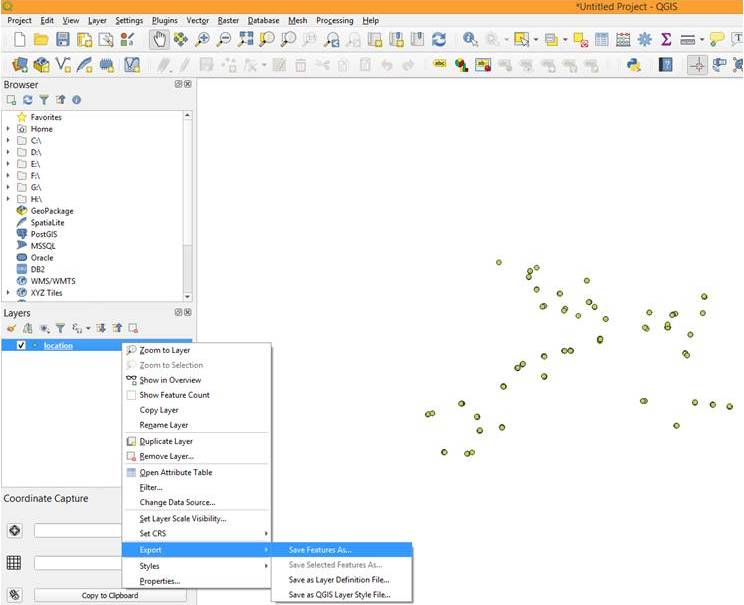Viewport: 744px width, 605px height.
Task: Select Open Attribute Table in context menu
Action: [197, 472]
